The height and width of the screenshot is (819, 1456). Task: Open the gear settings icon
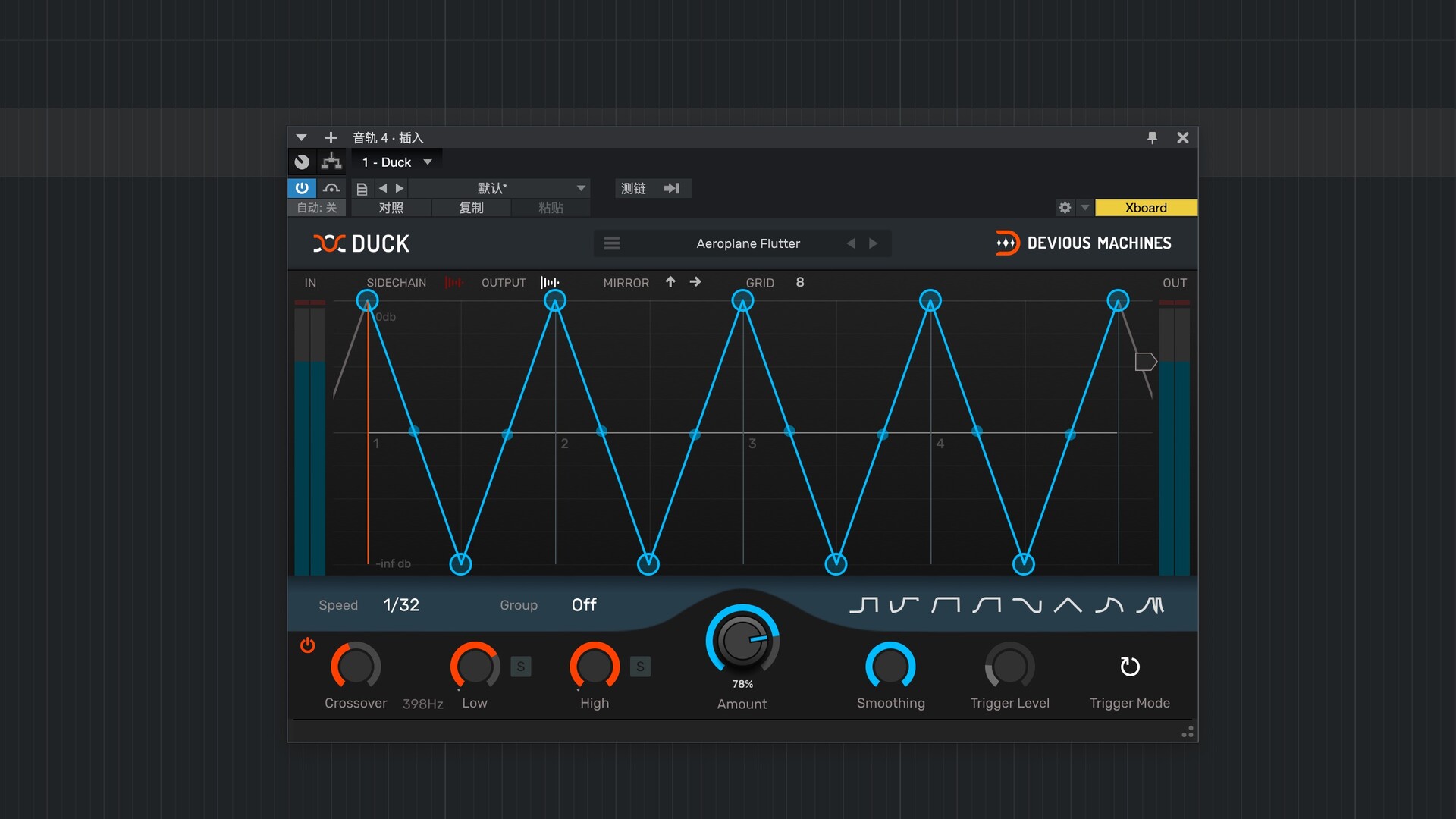1065,208
